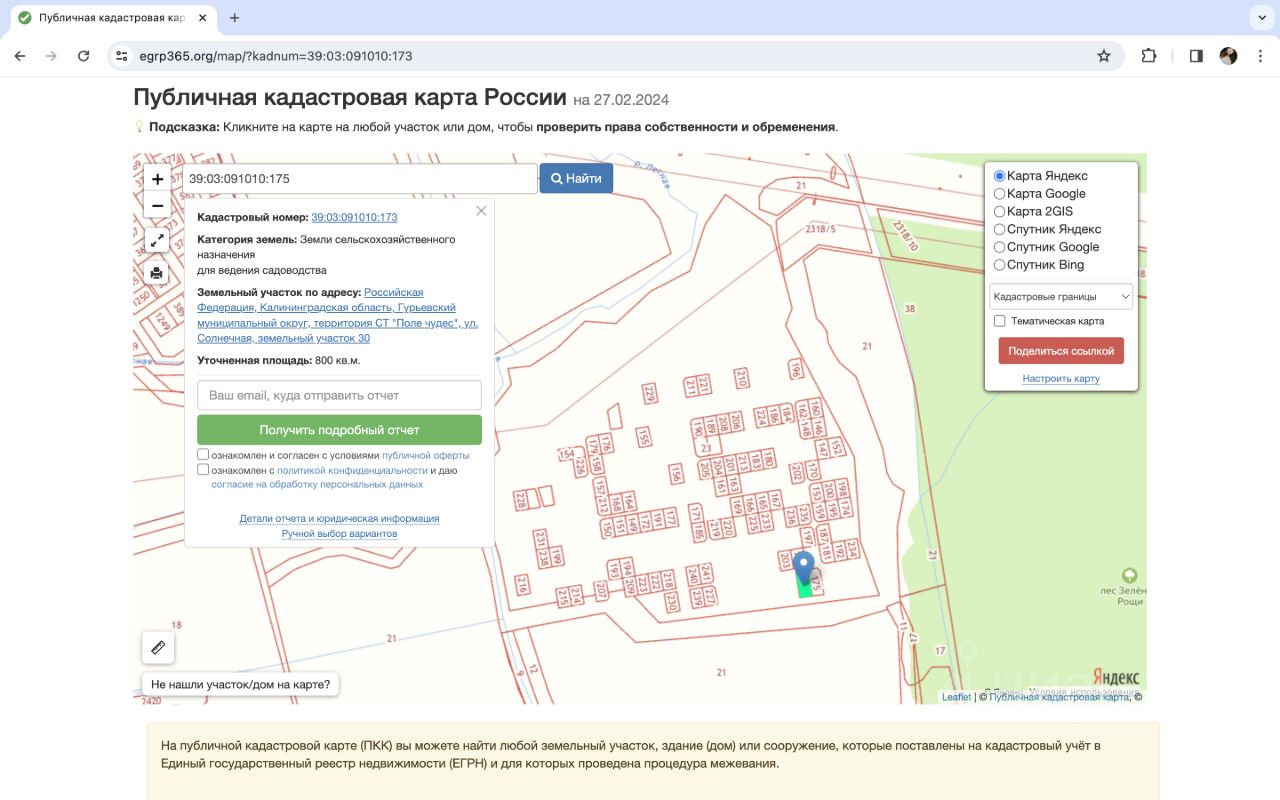The height and width of the screenshot is (800, 1280).
Task: Open Публичная кадастровая карта attribution link
Action: 1060,697
